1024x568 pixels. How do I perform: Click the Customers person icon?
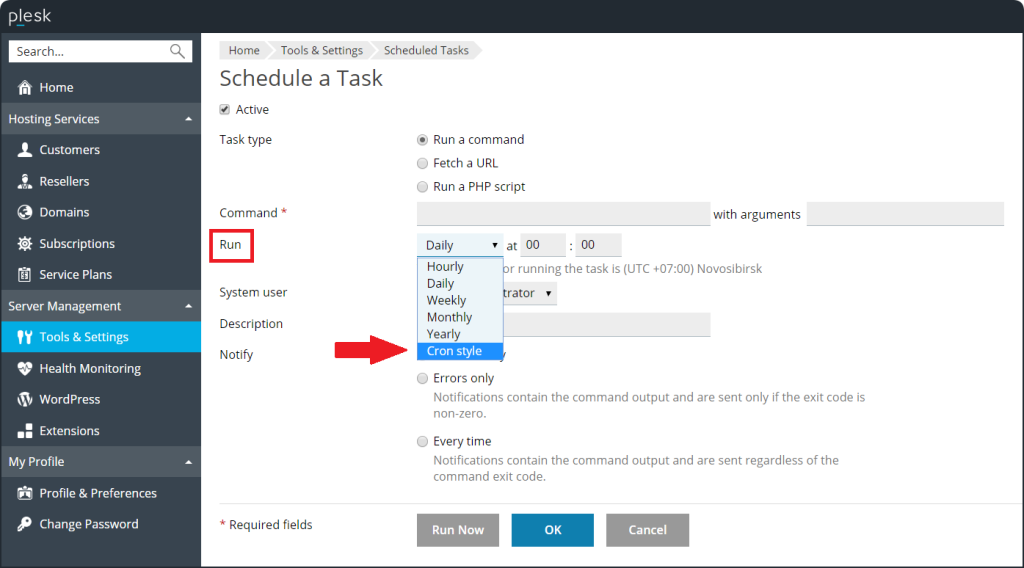click(x=25, y=150)
